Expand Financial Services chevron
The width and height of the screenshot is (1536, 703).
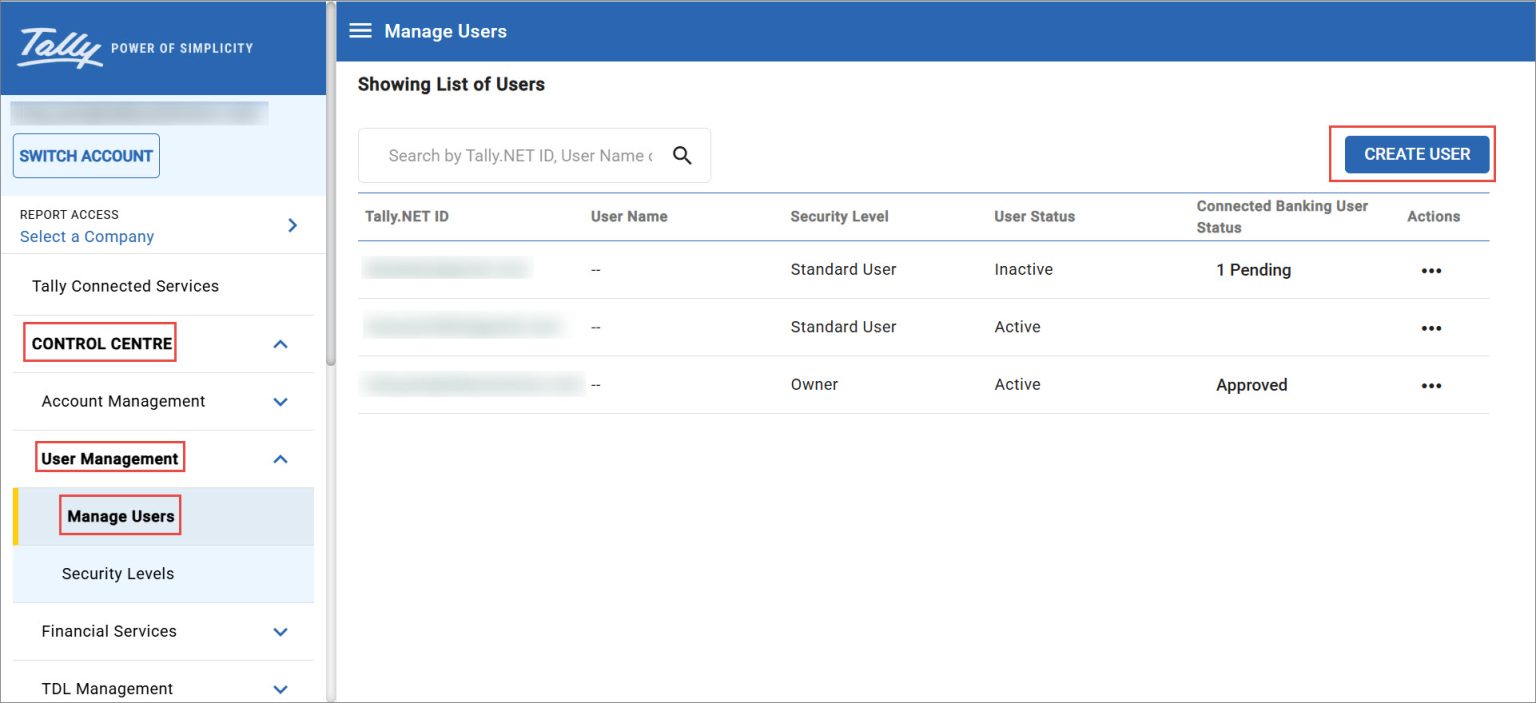tap(280, 632)
